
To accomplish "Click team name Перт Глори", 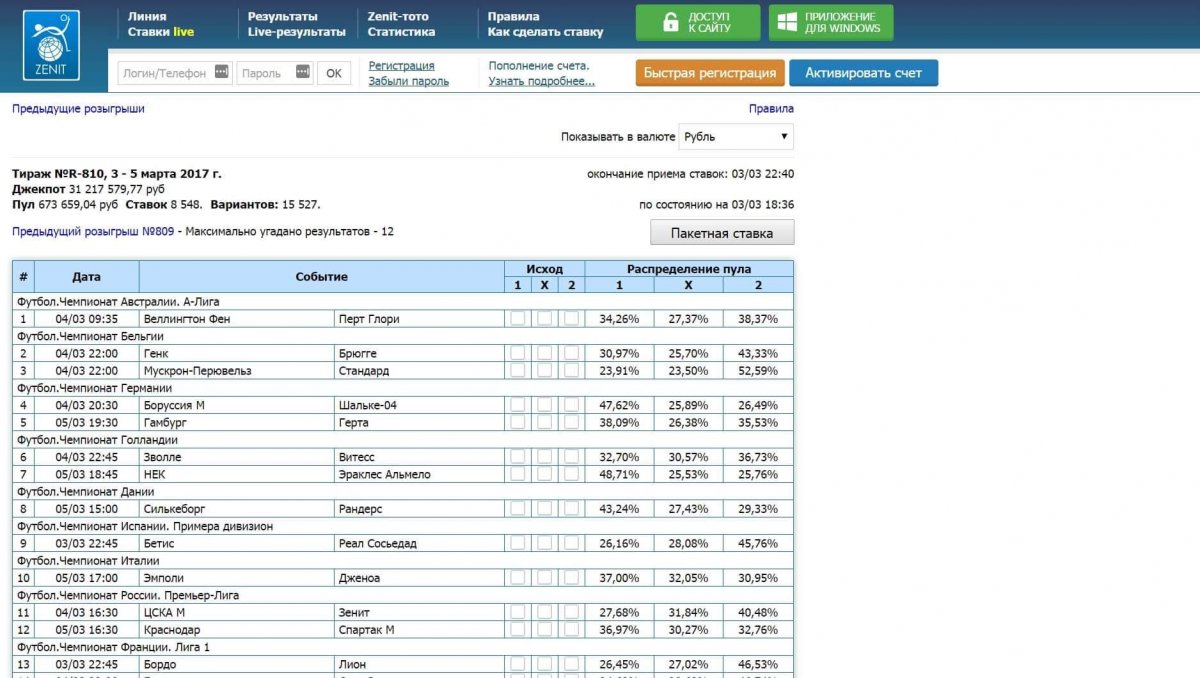I will click(369, 319).
